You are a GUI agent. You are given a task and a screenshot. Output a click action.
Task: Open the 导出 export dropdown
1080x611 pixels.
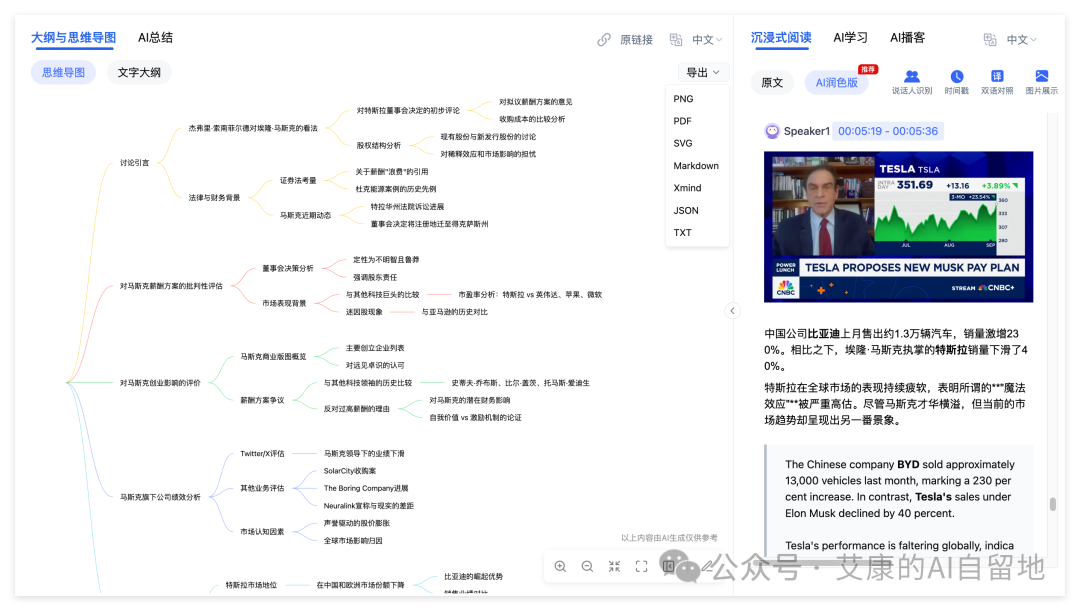pyautogui.click(x=701, y=71)
